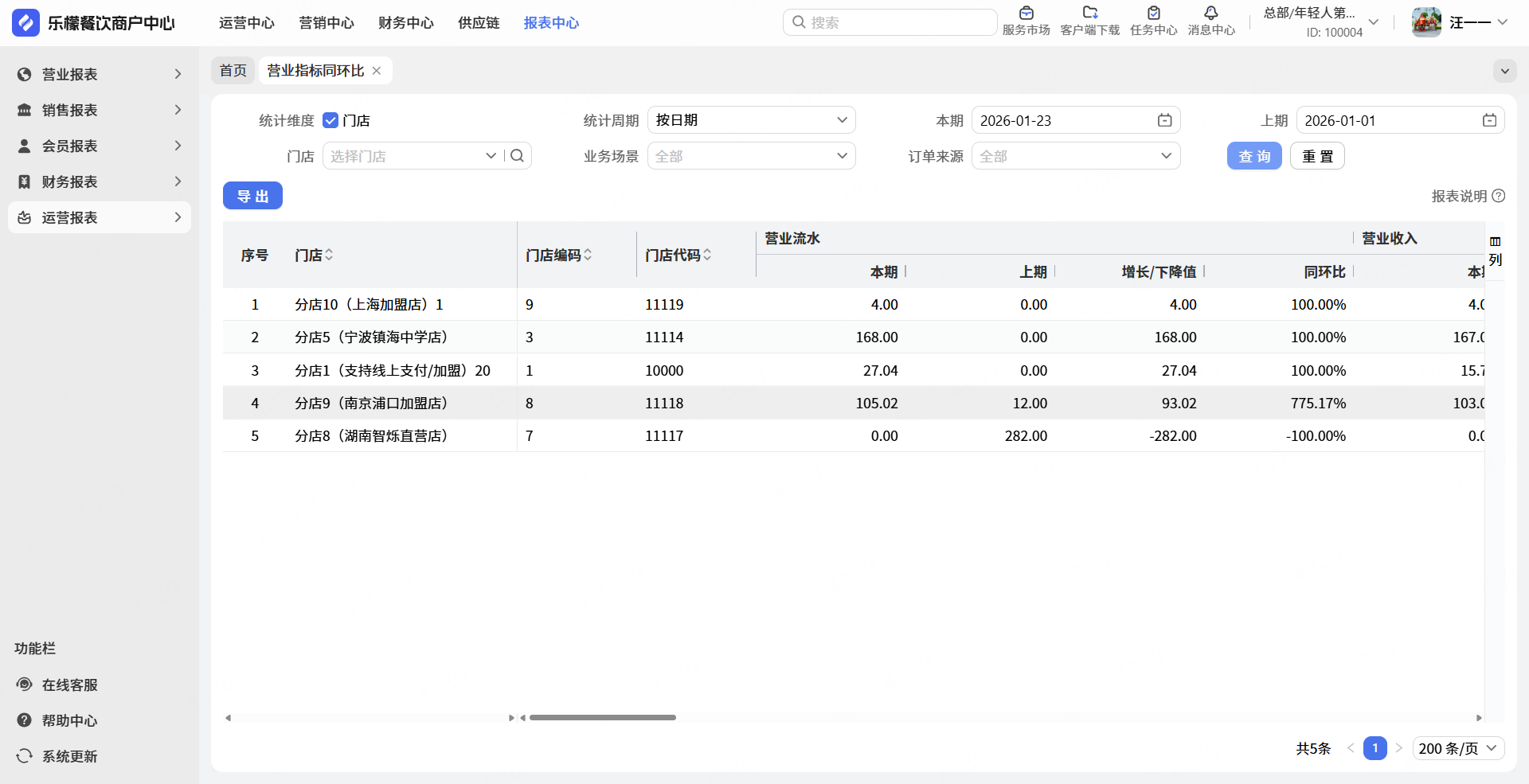This screenshot has height=784, width=1529.
Task: Click the magnifier icon beside 门店 selector
Action: click(518, 156)
